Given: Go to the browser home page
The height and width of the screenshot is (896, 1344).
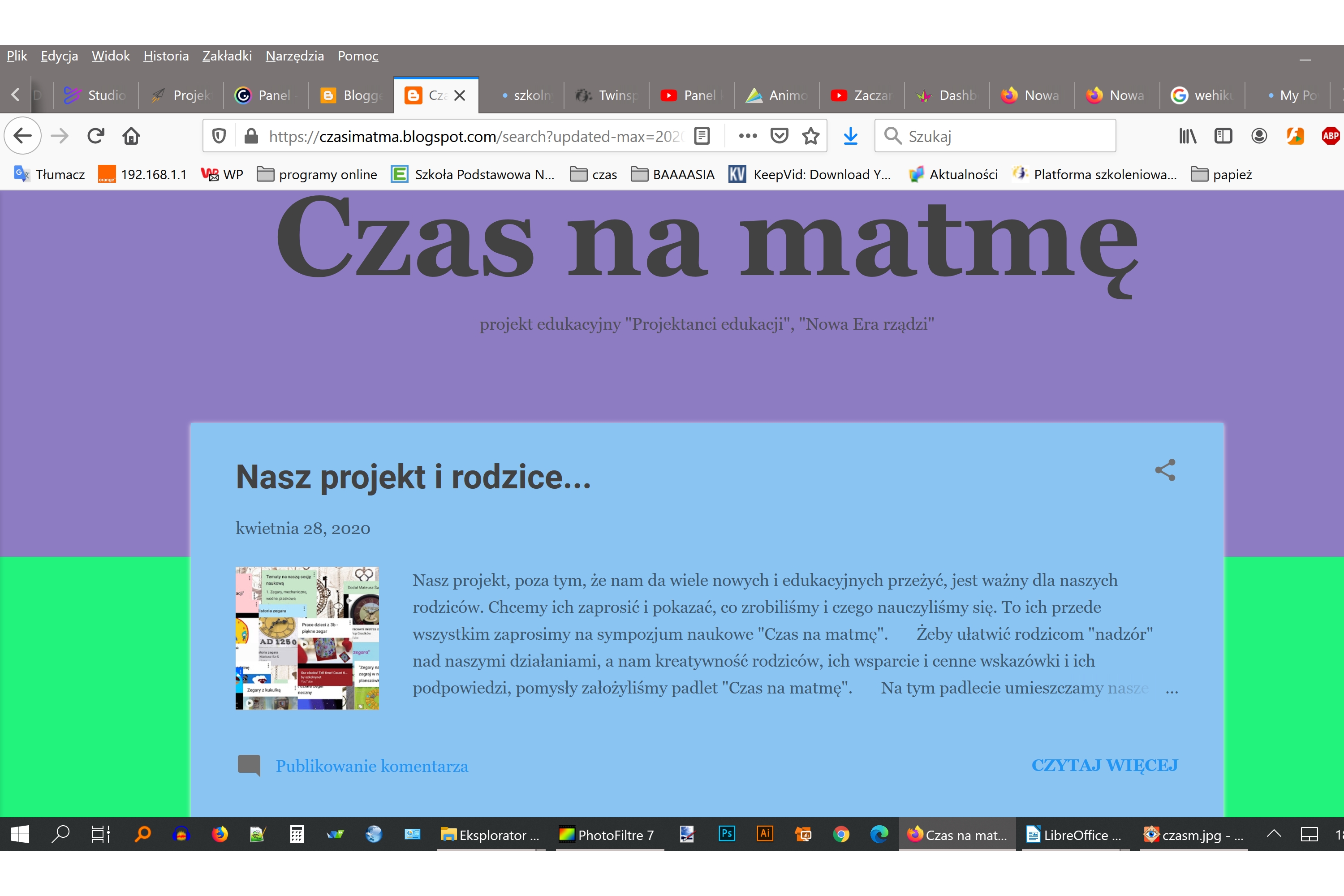Looking at the screenshot, I should point(131,136).
